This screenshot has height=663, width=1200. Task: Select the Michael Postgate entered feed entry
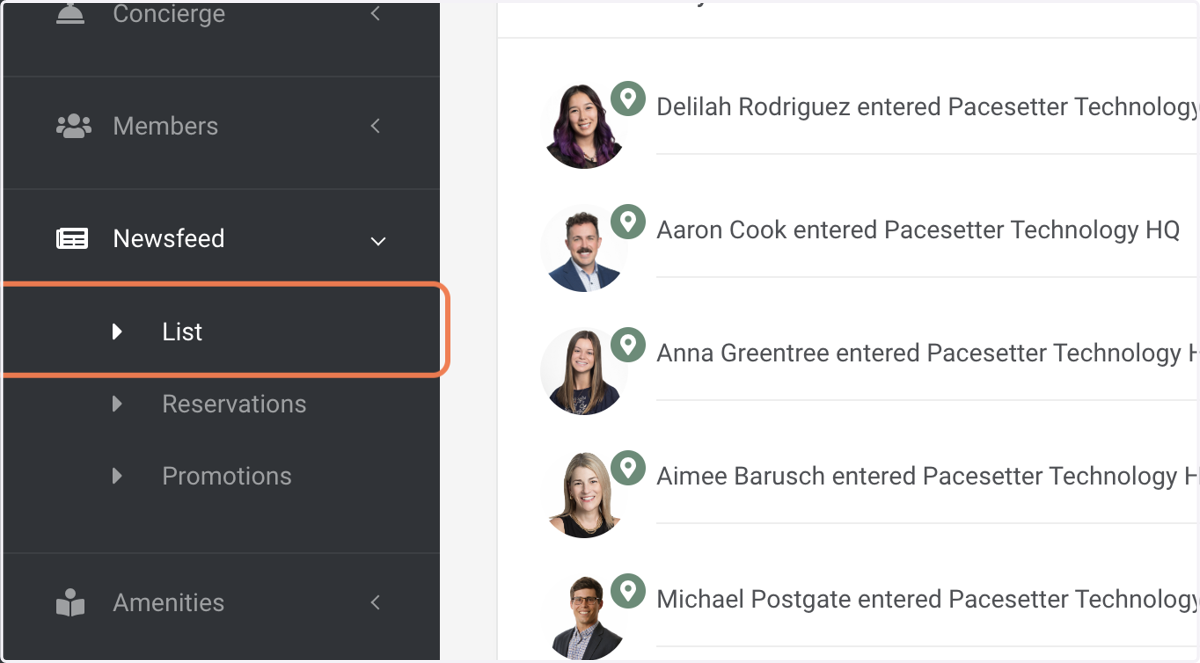[x=926, y=599]
